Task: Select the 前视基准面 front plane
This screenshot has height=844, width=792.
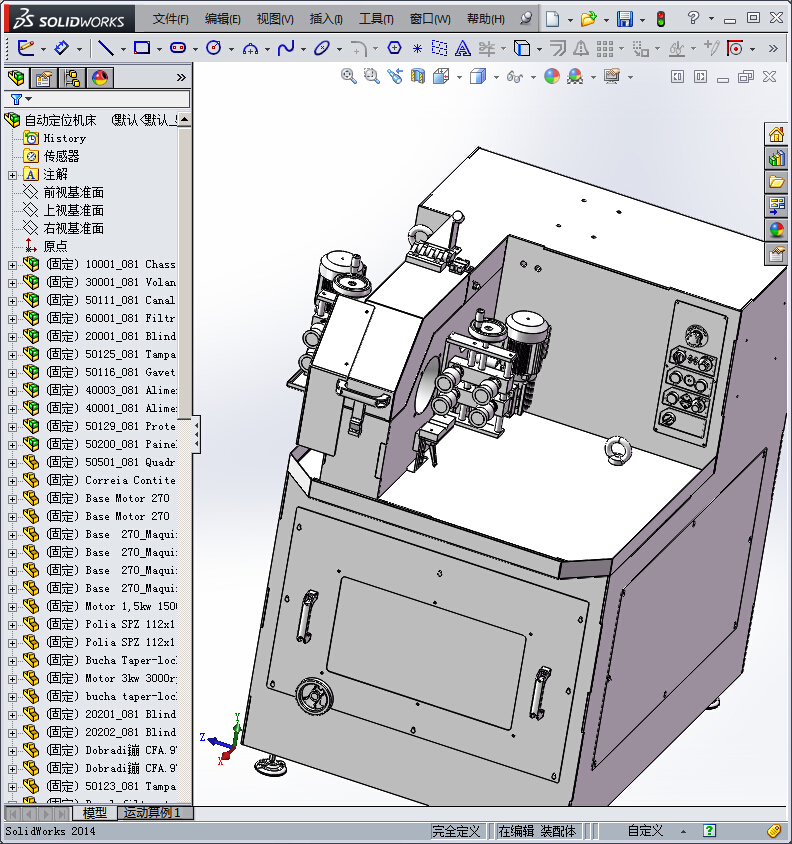Action: pyautogui.click(x=73, y=193)
